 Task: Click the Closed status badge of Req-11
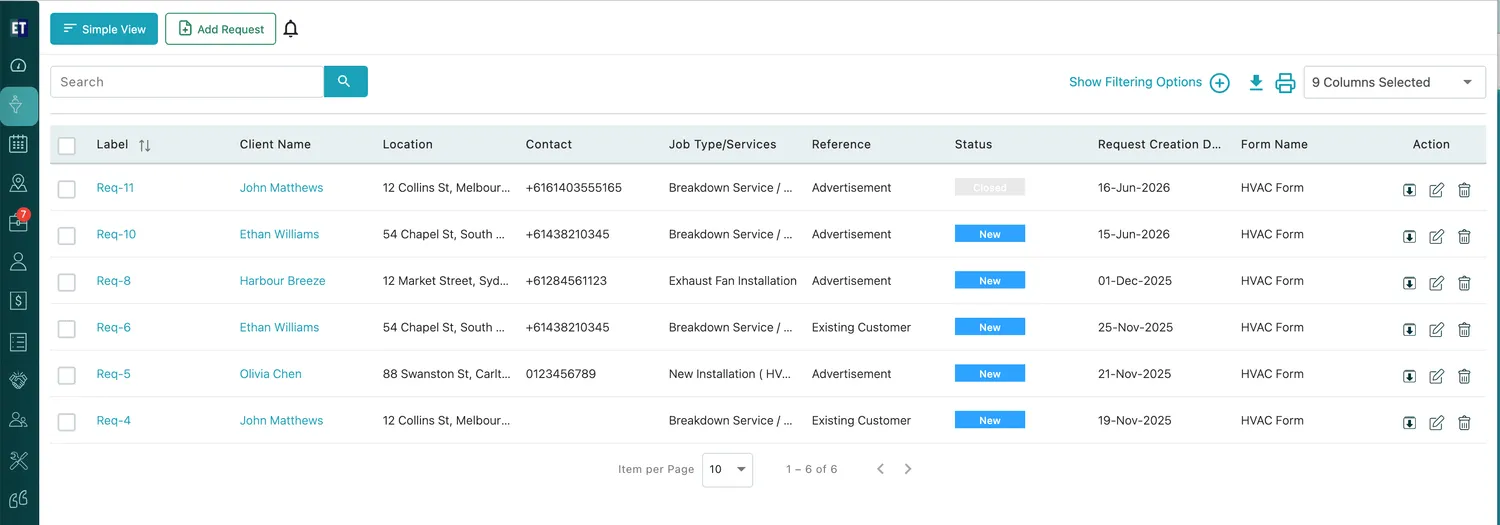tap(990, 187)
